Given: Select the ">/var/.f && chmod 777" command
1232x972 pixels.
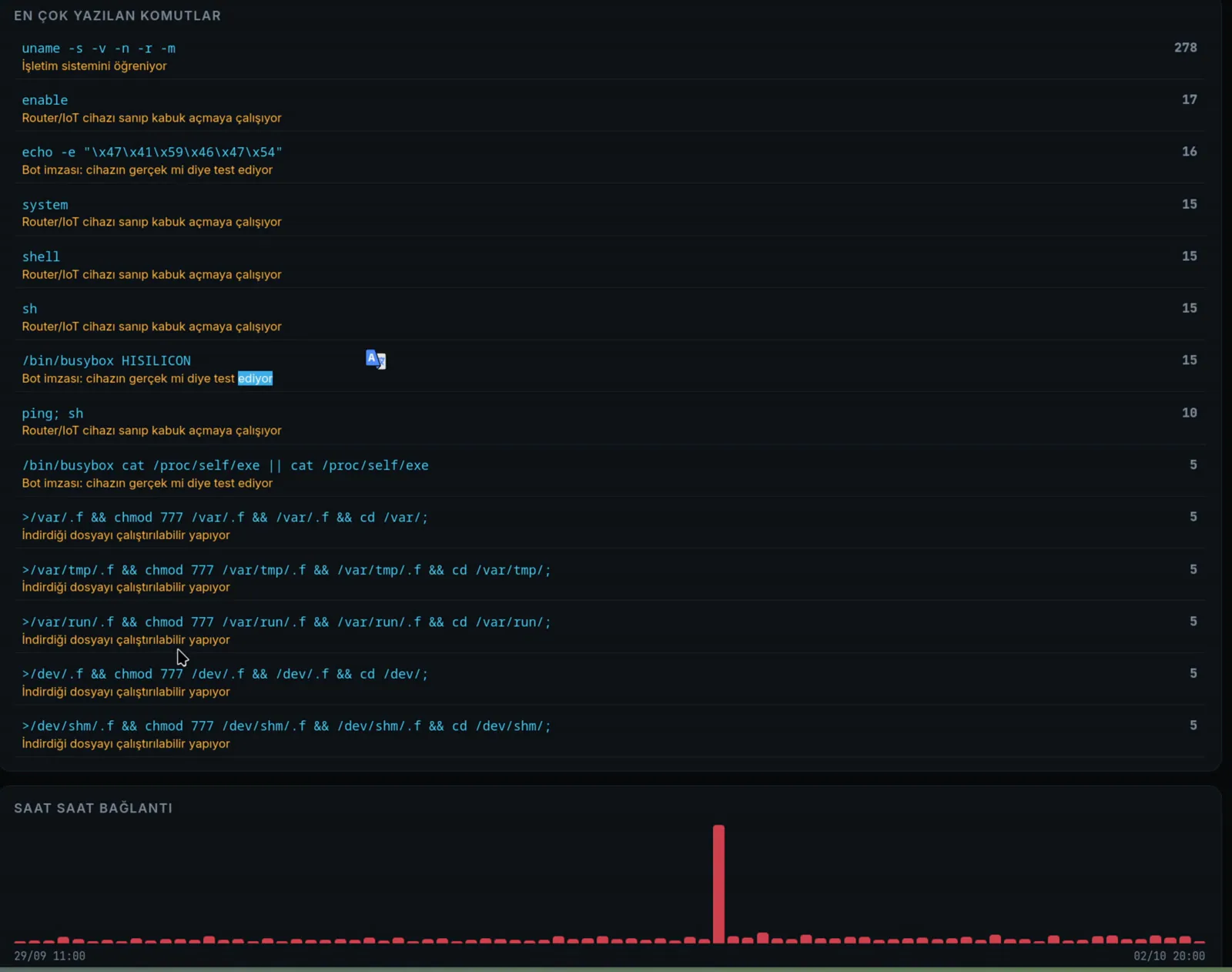Looking at the screenshot, I should 225,518.
